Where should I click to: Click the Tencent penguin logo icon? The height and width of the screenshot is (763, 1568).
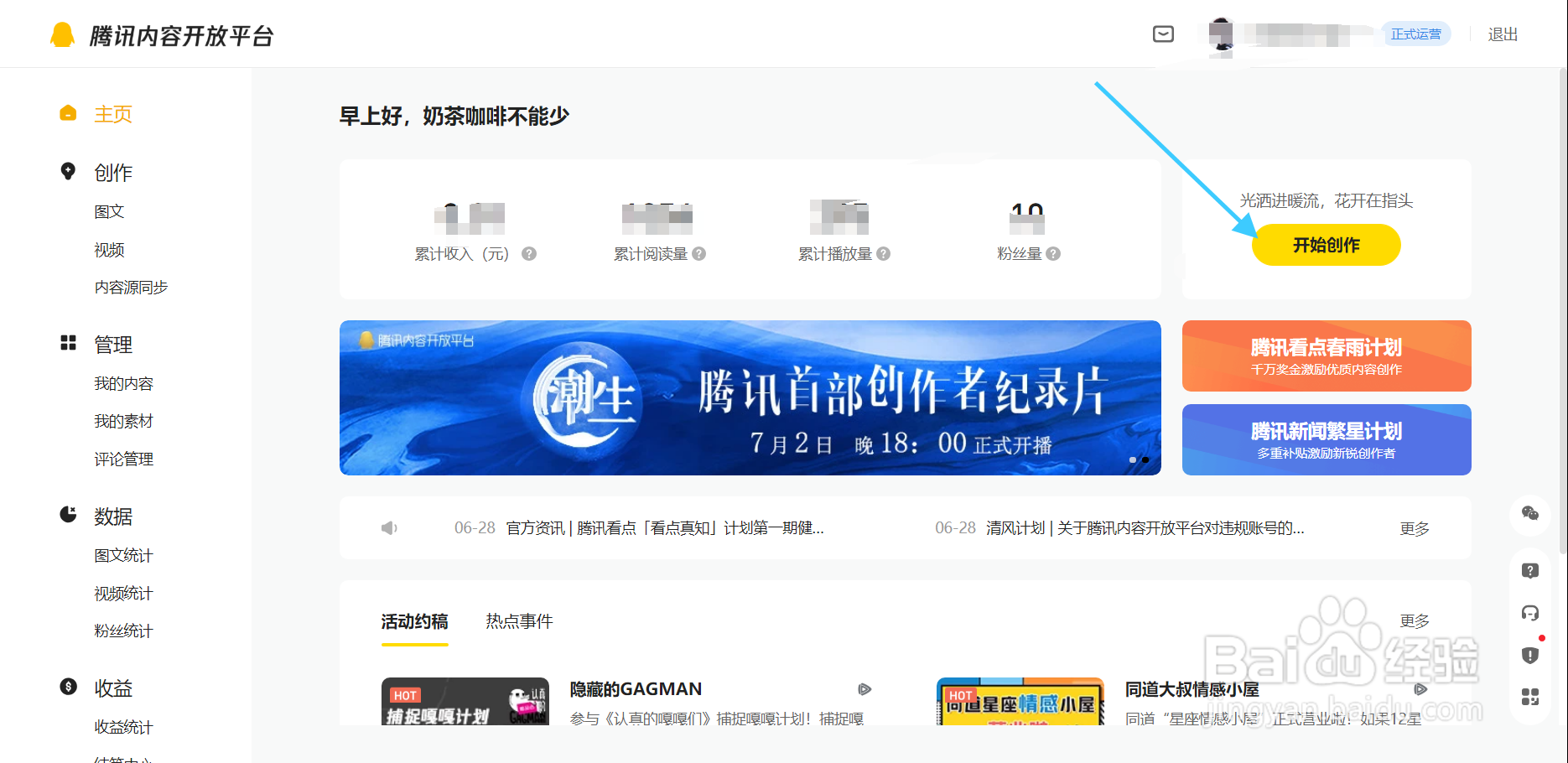tap(63, 34)
